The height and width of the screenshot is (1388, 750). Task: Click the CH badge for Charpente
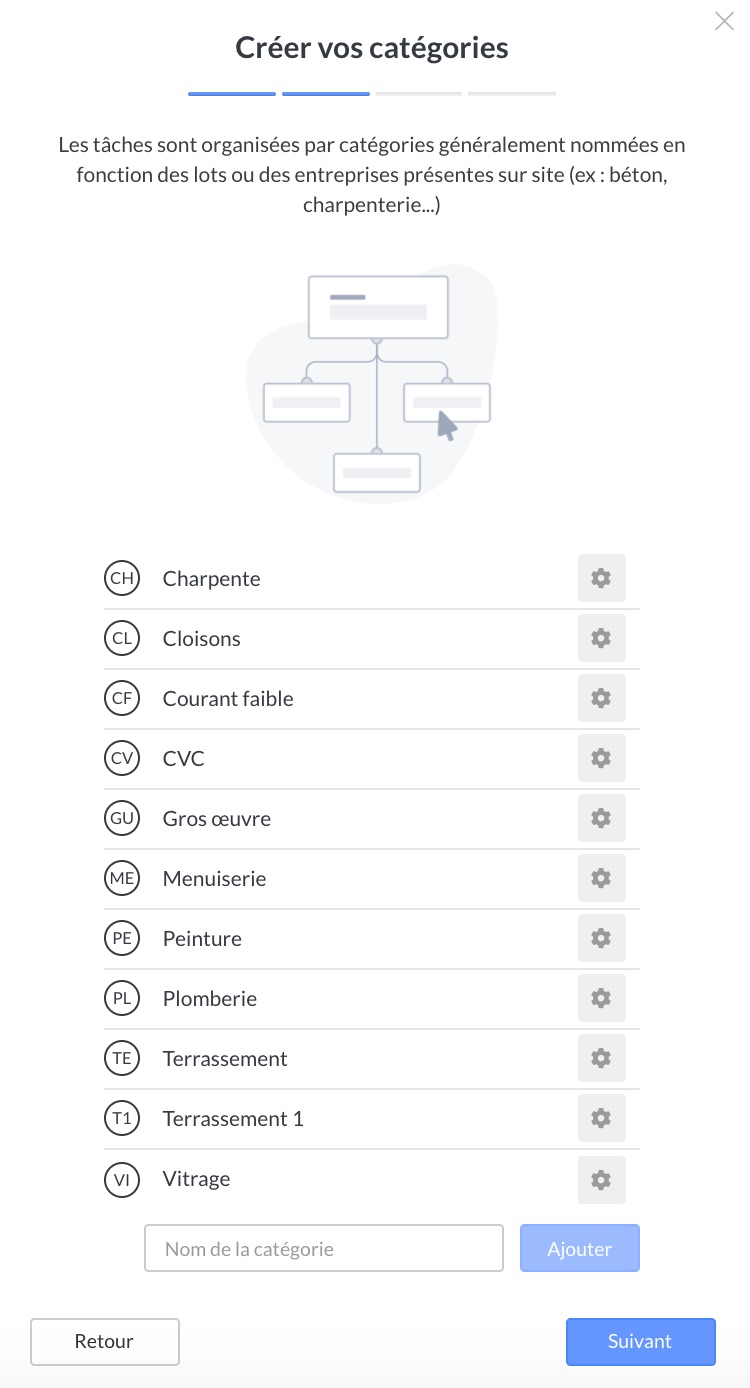[122, 578]
